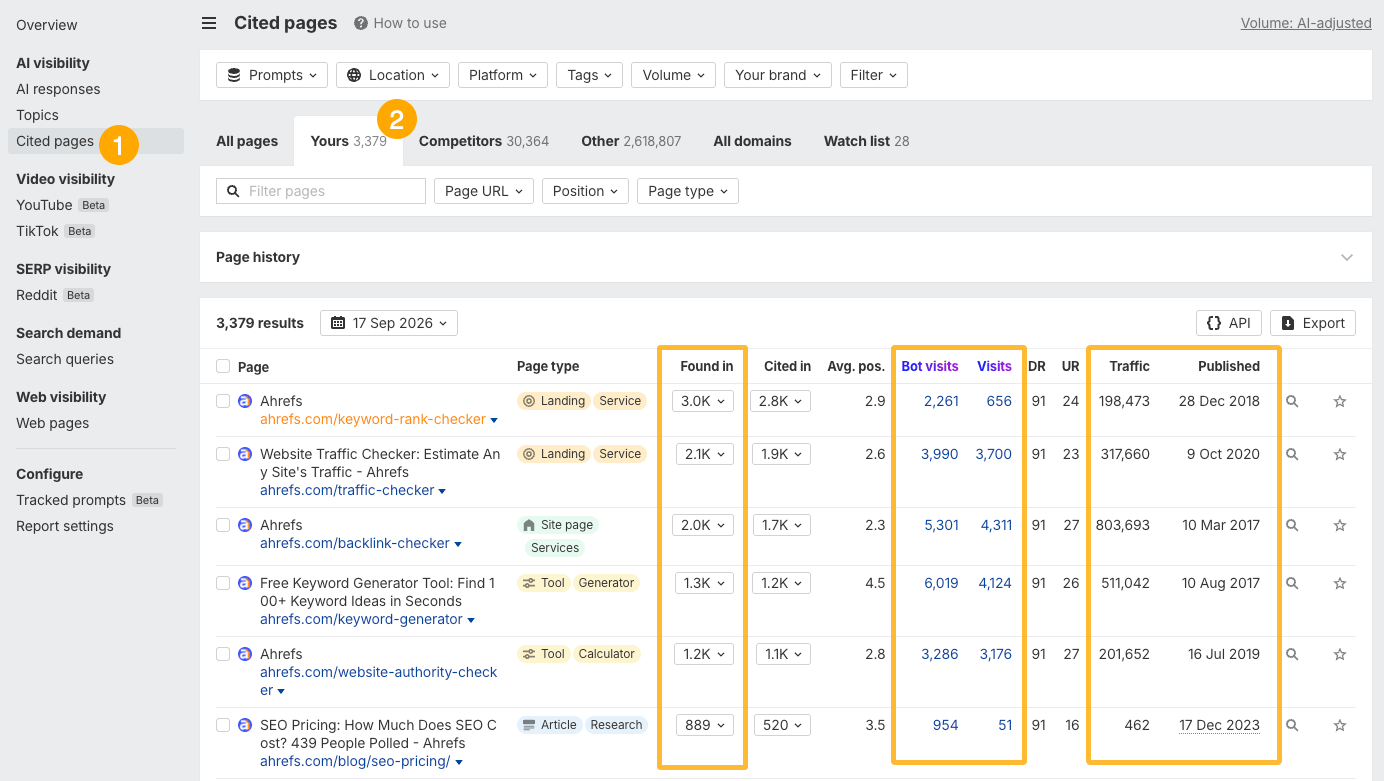Check the website-authority-checker row checkbox
Viewport: 1384px width, 781px height.
223,654
